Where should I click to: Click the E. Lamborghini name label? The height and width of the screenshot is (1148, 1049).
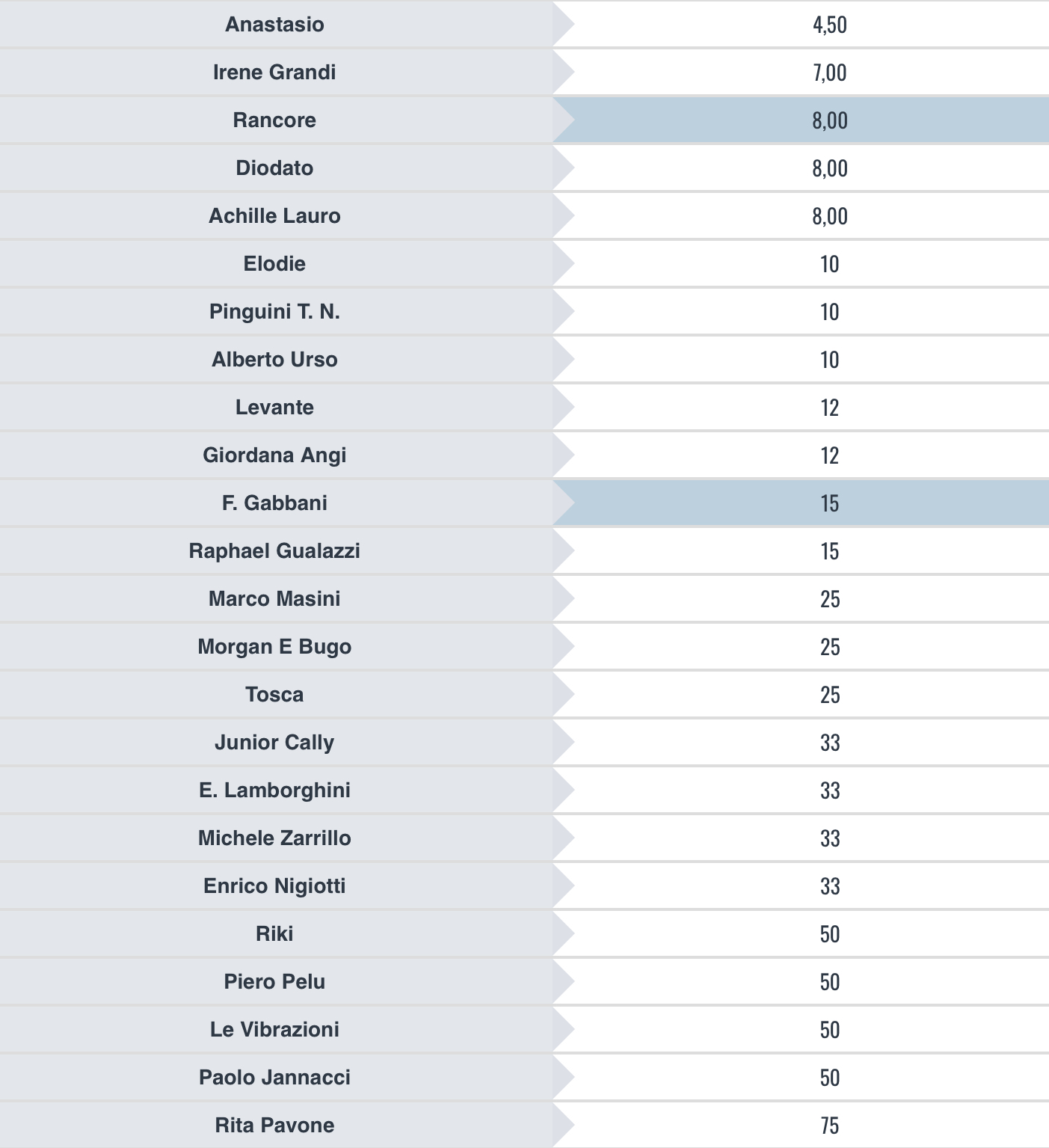click(274, 791)
